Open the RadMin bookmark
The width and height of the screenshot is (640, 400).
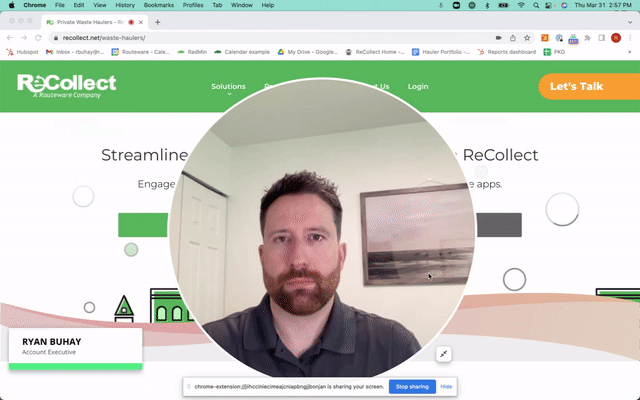pyautogui.click(x=192, y=52)
